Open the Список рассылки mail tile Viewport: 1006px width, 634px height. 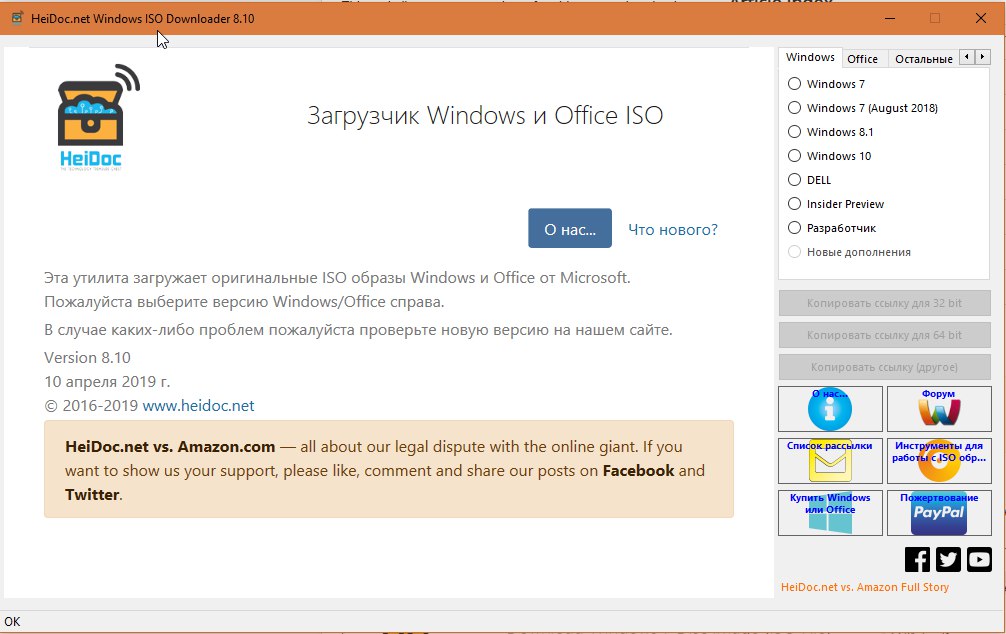coord(830,461)
